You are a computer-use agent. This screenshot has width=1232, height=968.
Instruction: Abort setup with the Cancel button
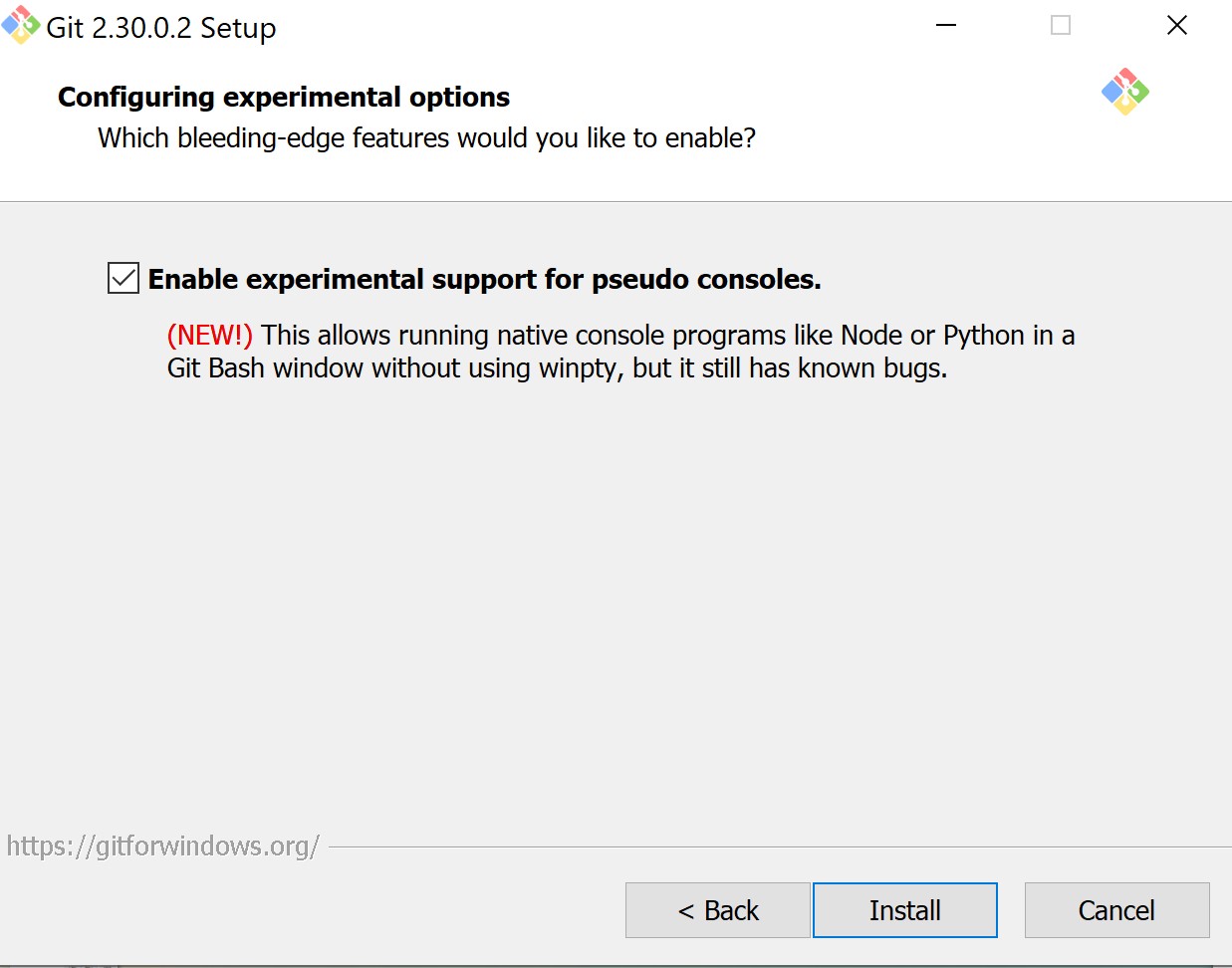coord(1116,910)
